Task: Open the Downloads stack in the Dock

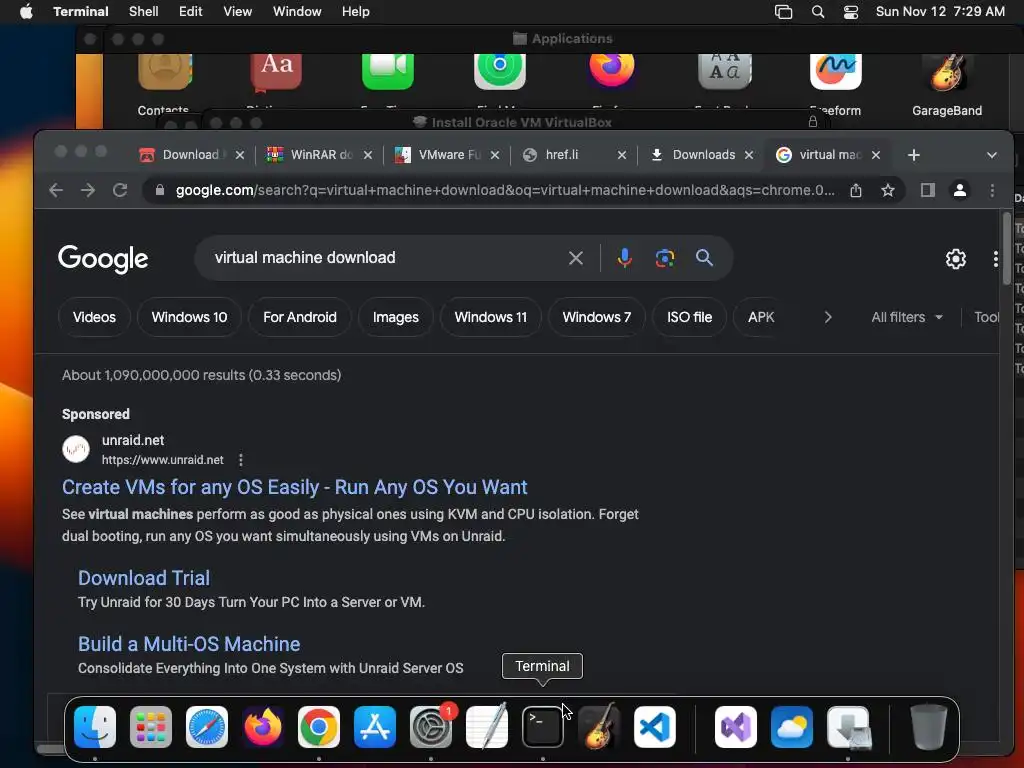Action: click(848, 727)
